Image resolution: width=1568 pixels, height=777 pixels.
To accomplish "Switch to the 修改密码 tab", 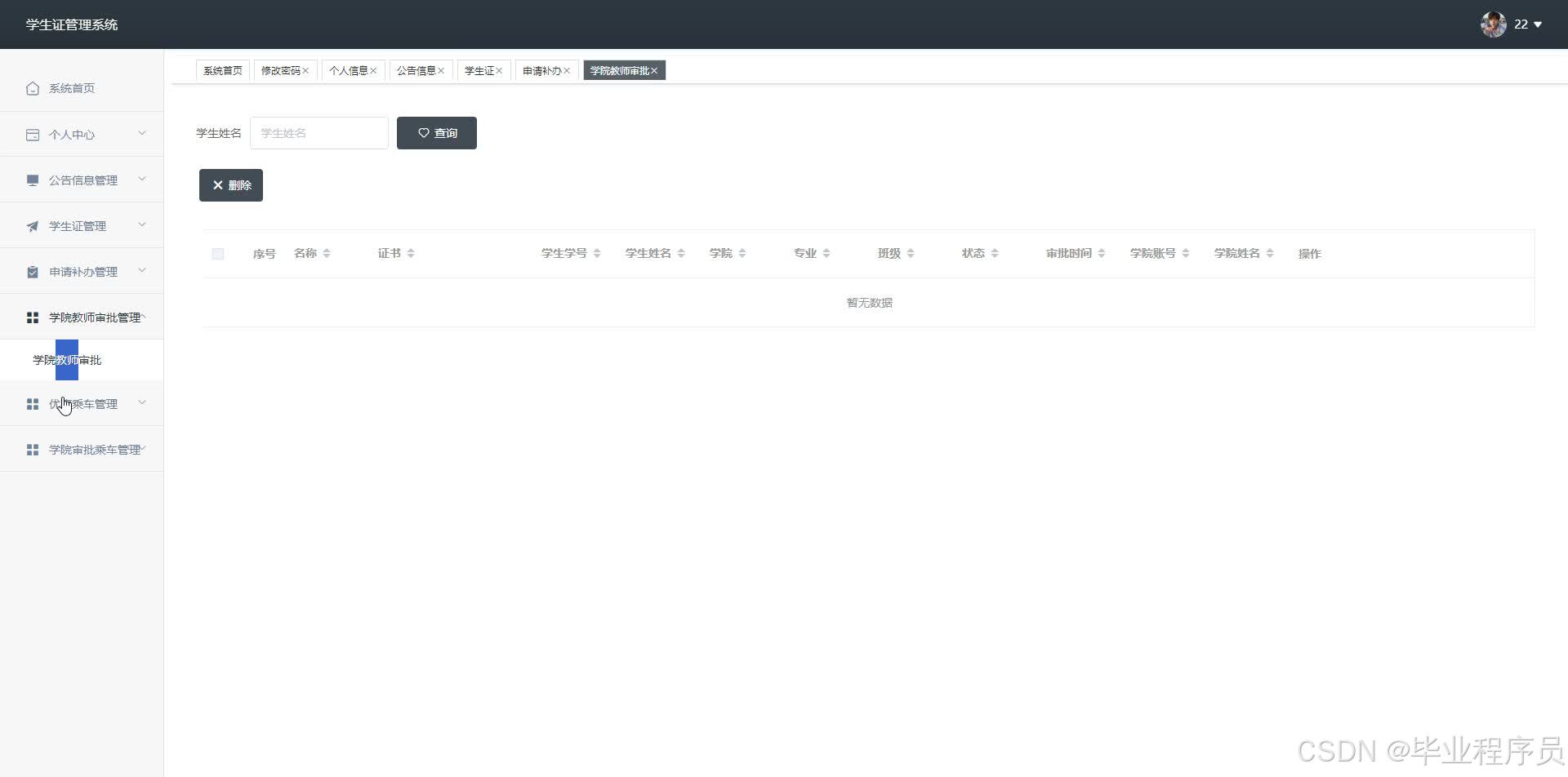I will click(x=280, y=71).
